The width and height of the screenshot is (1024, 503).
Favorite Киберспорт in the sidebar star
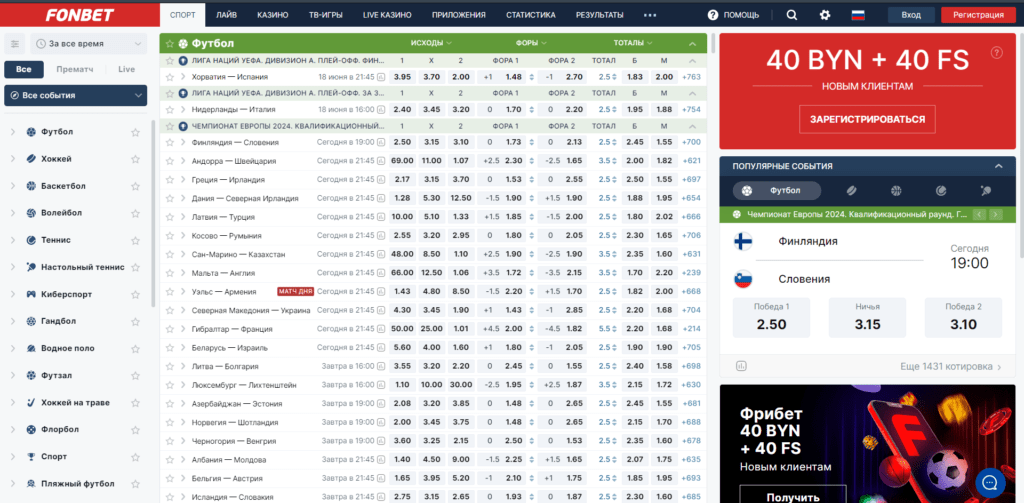[x=135, y=294]
